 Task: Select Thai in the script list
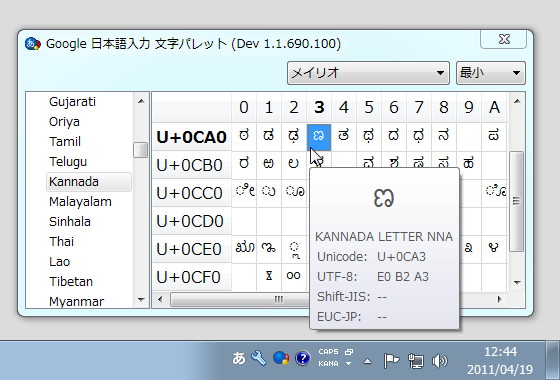[61, 242]
